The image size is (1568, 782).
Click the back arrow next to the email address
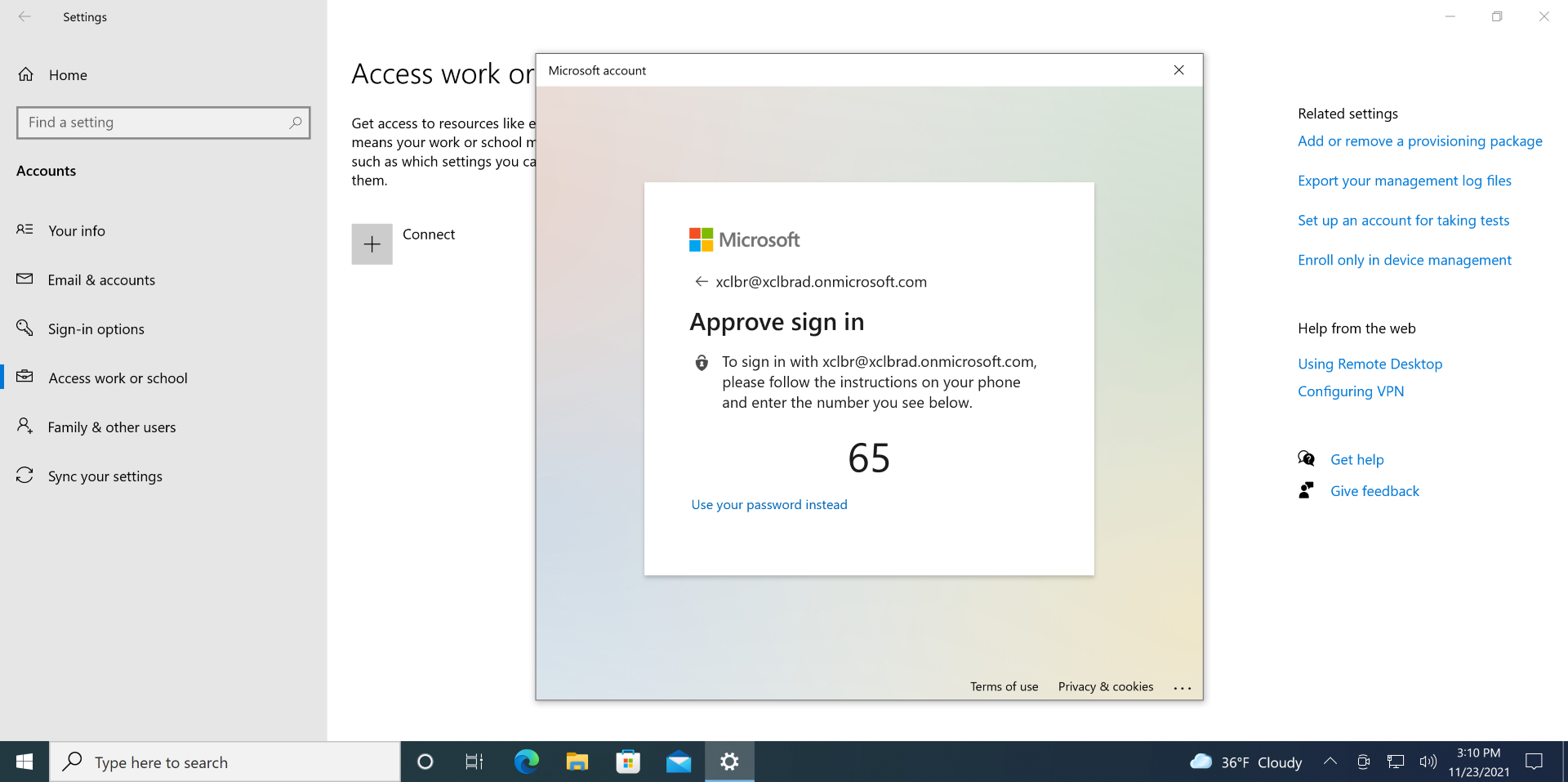(x=701, y=282)
